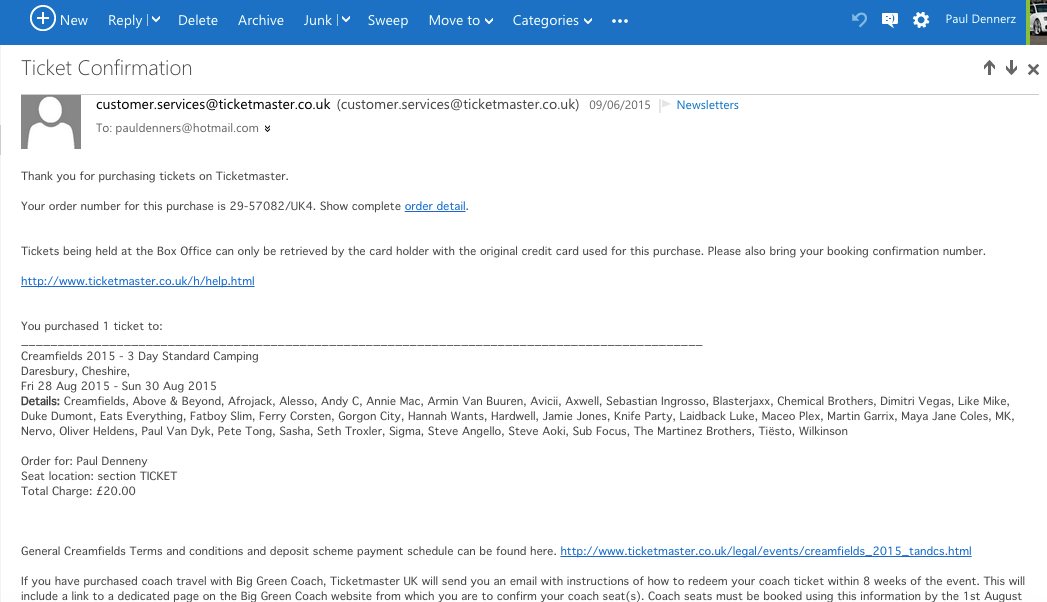Open the Ticketmaster help.html link
The height and width of the screenshot is (602, 1047).
(138, 281)
